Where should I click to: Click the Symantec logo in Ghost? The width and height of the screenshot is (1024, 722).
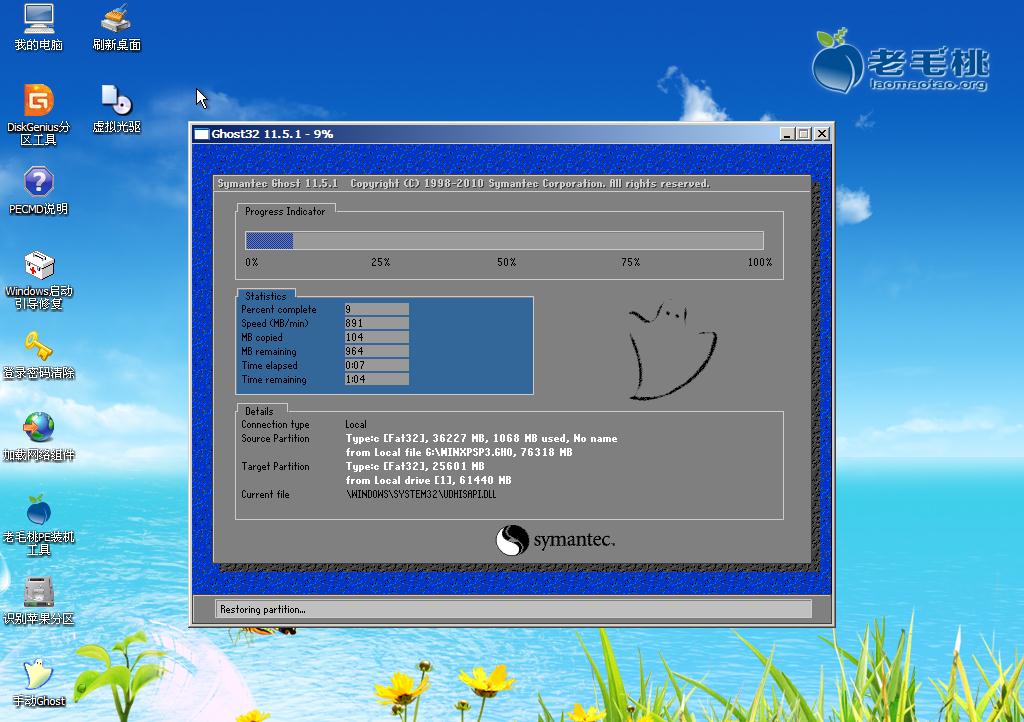(x=555, y=541)
